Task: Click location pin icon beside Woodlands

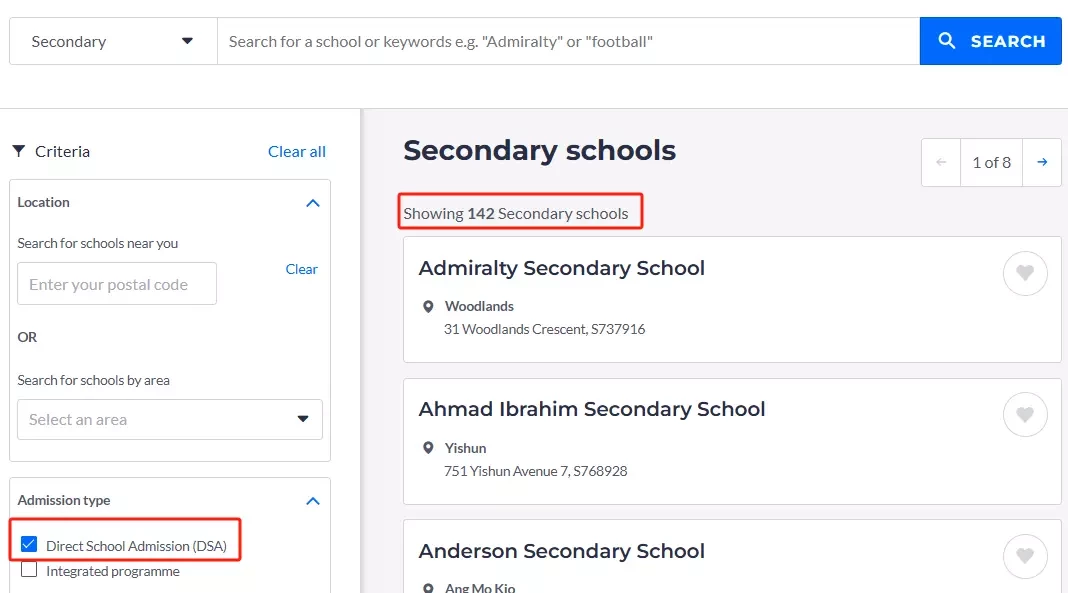Action: pyautogui.click(x=429, y=307)
